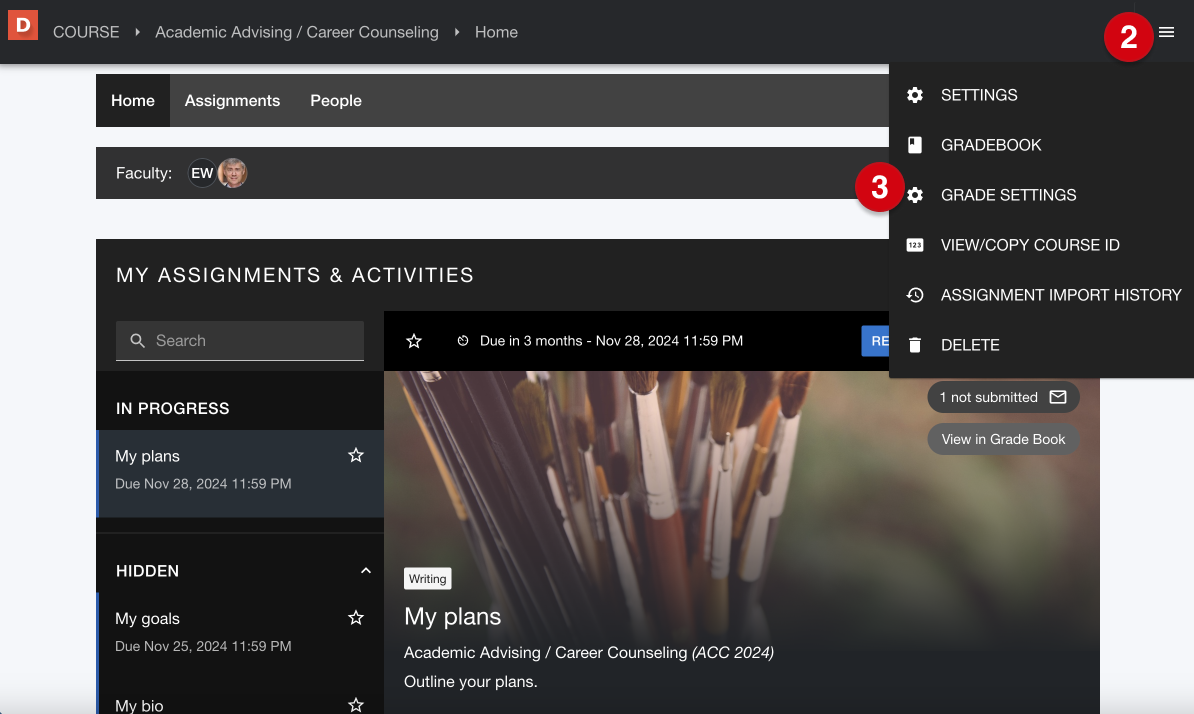The height and width of the screenshot is (714, 1194).
Task: Click the envelope icon beside not submitted
Action: pyautogui.click(x=1058, y=397)
